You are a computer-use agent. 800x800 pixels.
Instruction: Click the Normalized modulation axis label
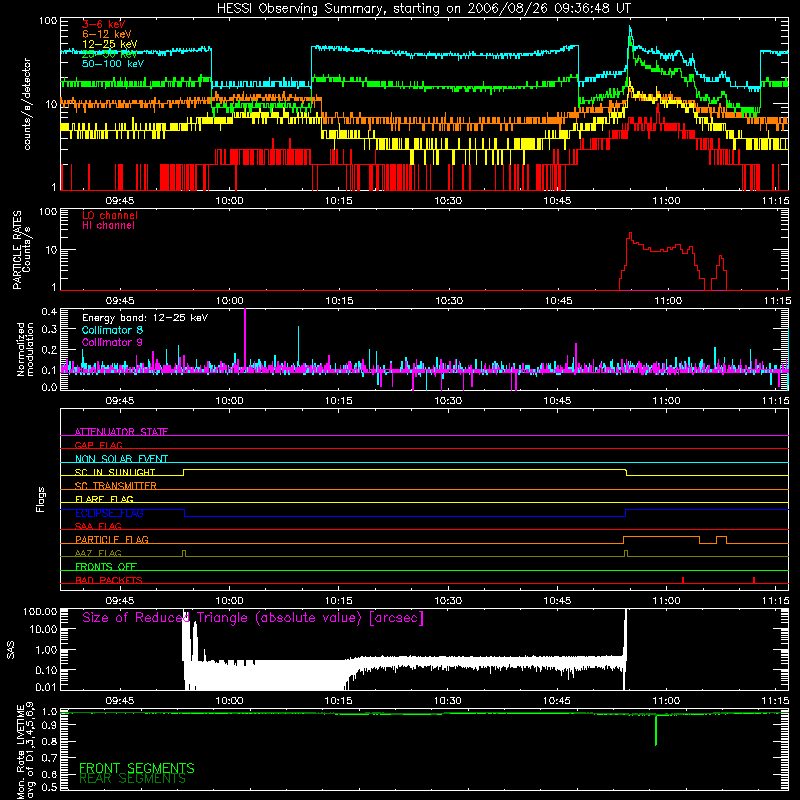[26, 349]
